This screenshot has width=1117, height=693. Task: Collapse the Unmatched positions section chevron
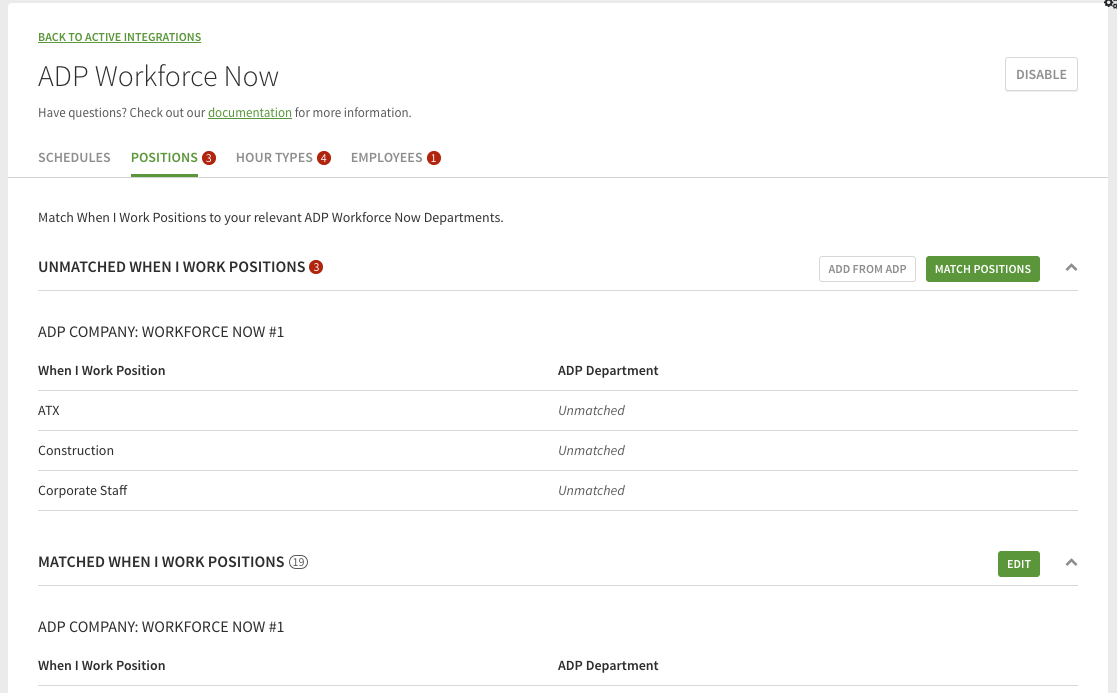1071,268
